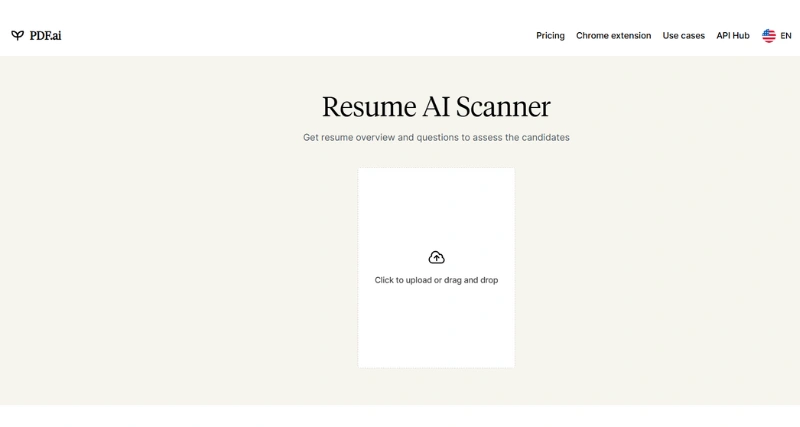
Task: Click the white section below the beige area
Action: 400,416
